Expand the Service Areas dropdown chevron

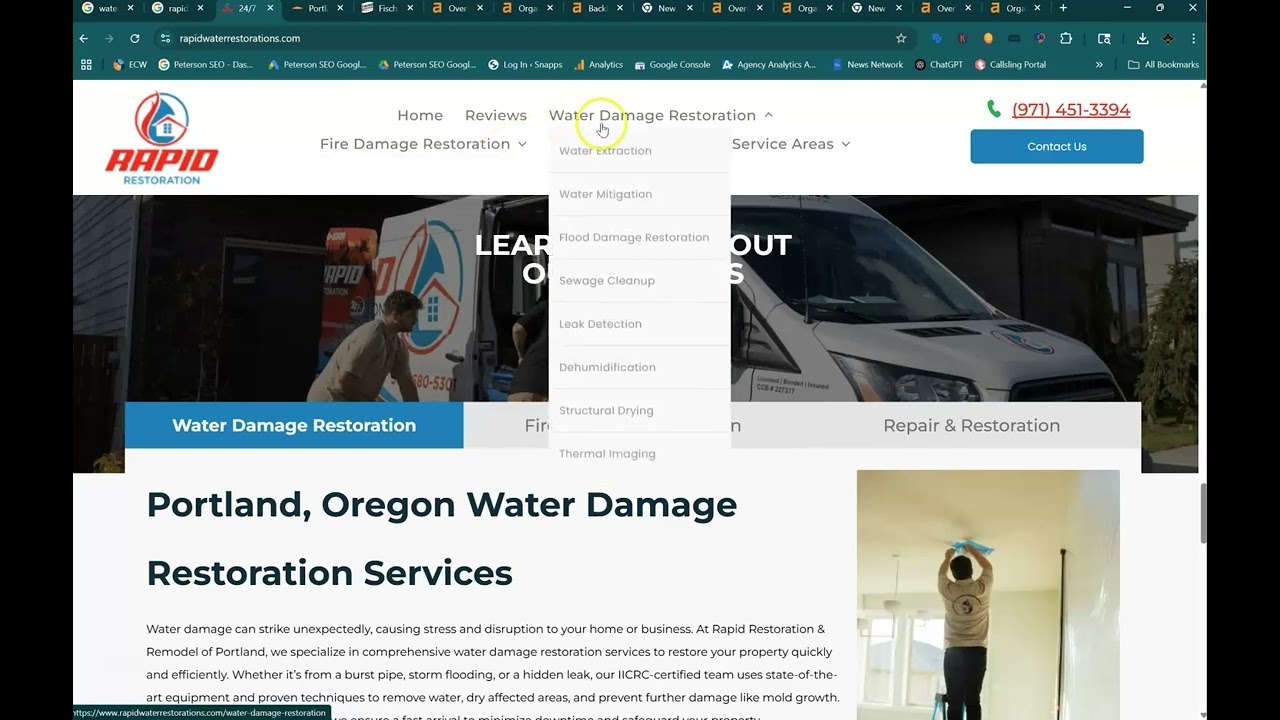click(x=845, y=144)
